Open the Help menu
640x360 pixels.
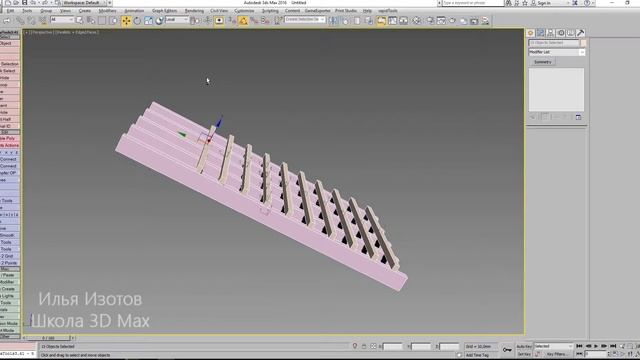point(367,11)
